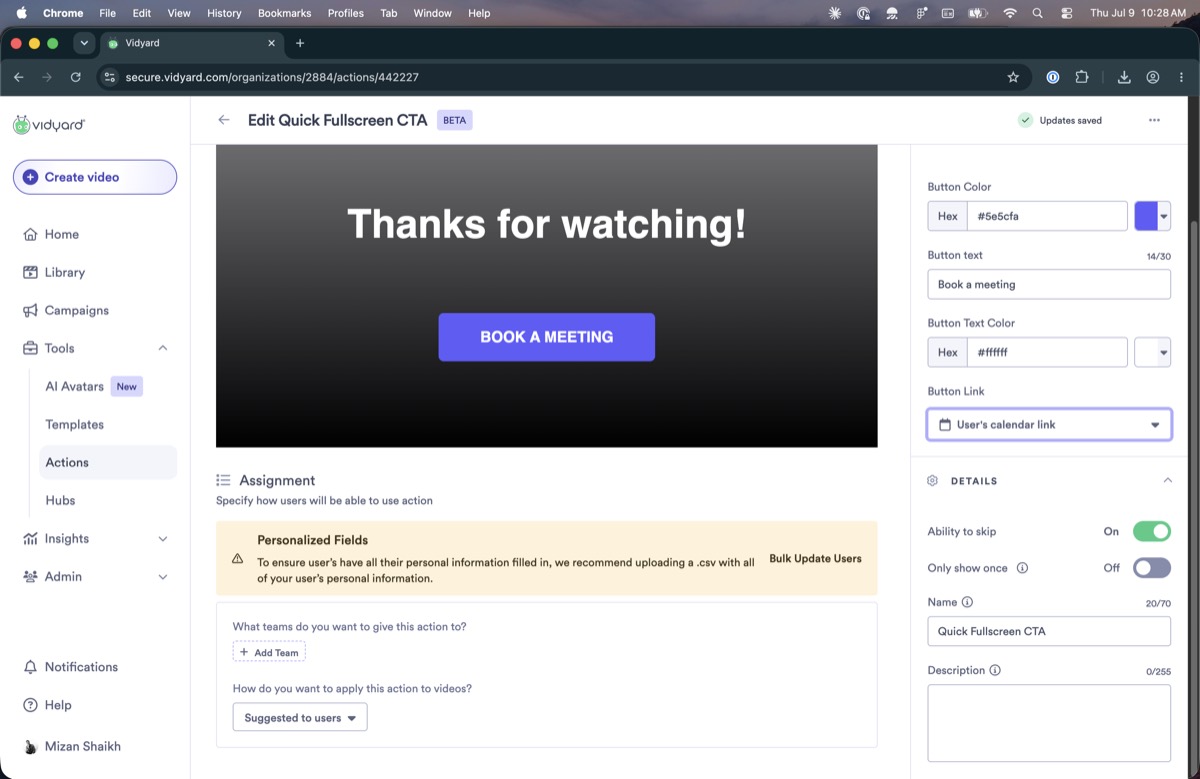Image resolution: width=1200 pixels, height=779 pixels.
Task: Click the Admin people icon
Action: [30, 576]
